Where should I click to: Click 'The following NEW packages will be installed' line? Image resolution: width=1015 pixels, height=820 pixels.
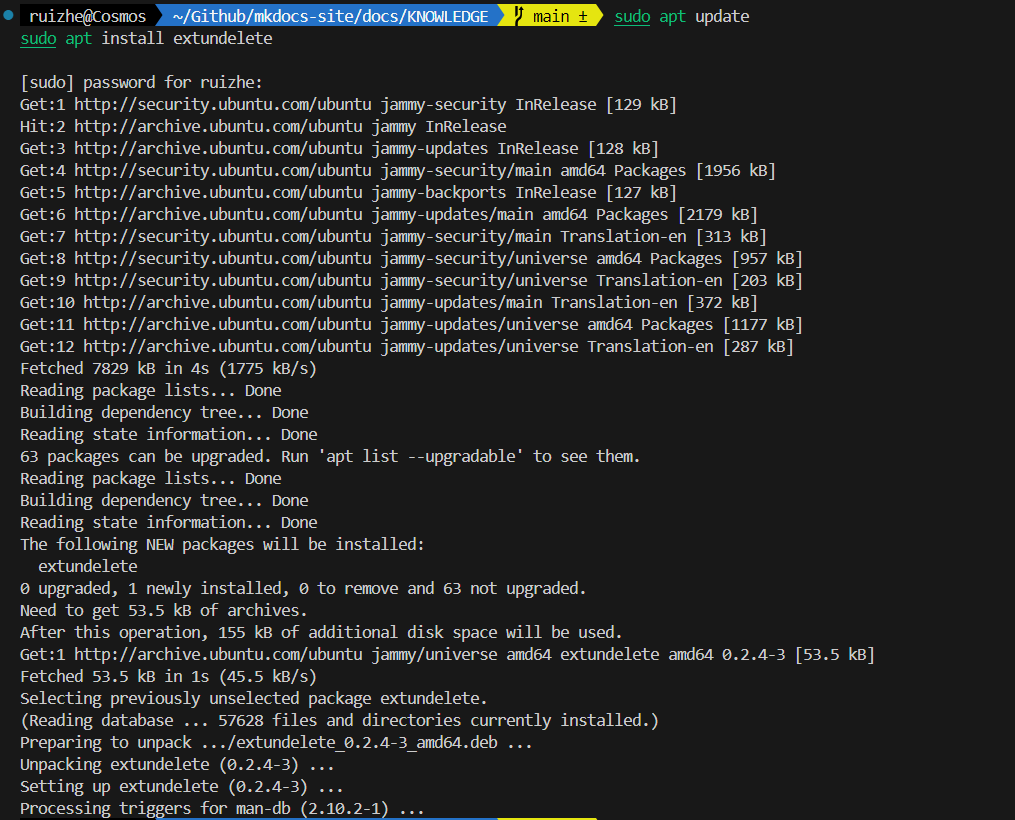[x=222, y=544]
